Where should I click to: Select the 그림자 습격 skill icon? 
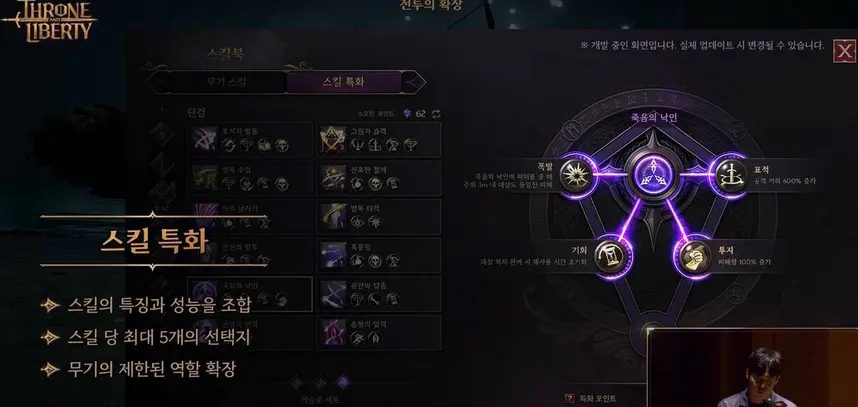point(333,140)
